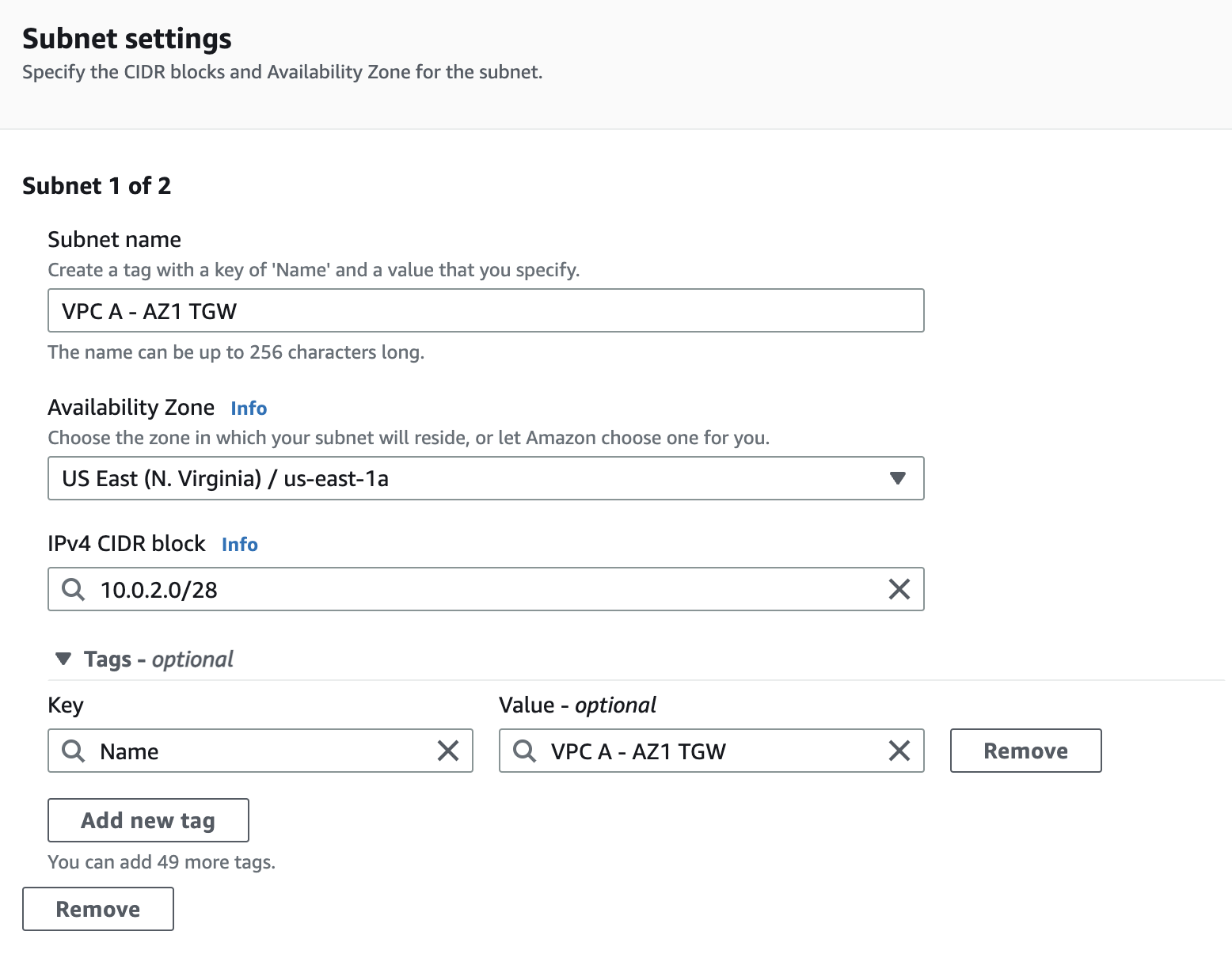Click the IPv4 CIDR block text 10.0.2.0/28
This screenshot has width=1232, height=958.
(159, 590)
